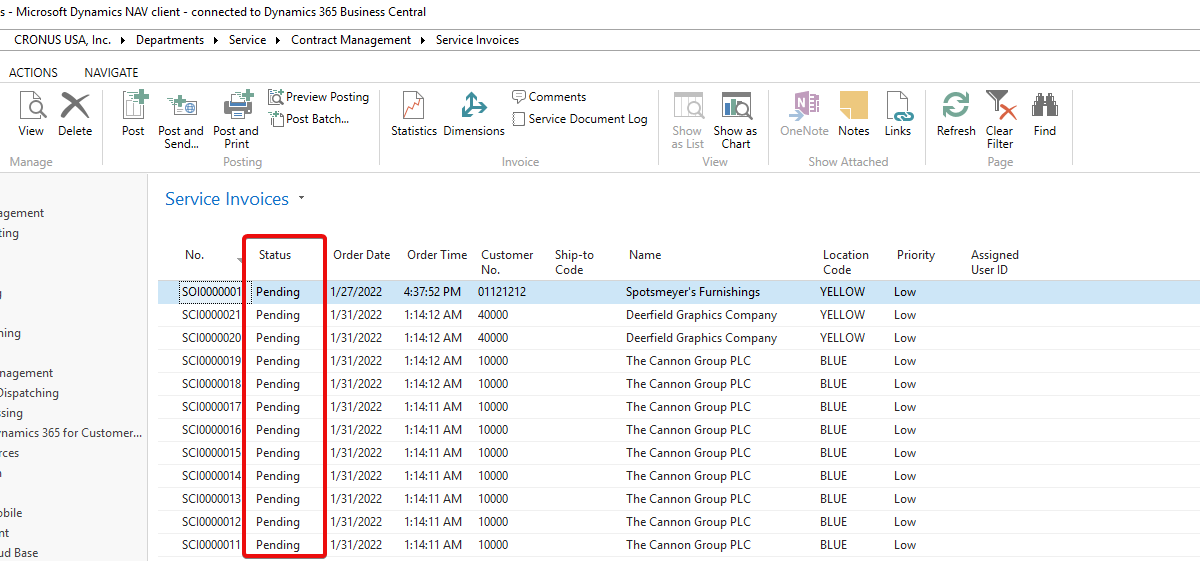The height and width of the screenshot is (561, 1200).
Task: Find in list with binoculars icon
Action: pyautogui.click(x=1045, y=114)
